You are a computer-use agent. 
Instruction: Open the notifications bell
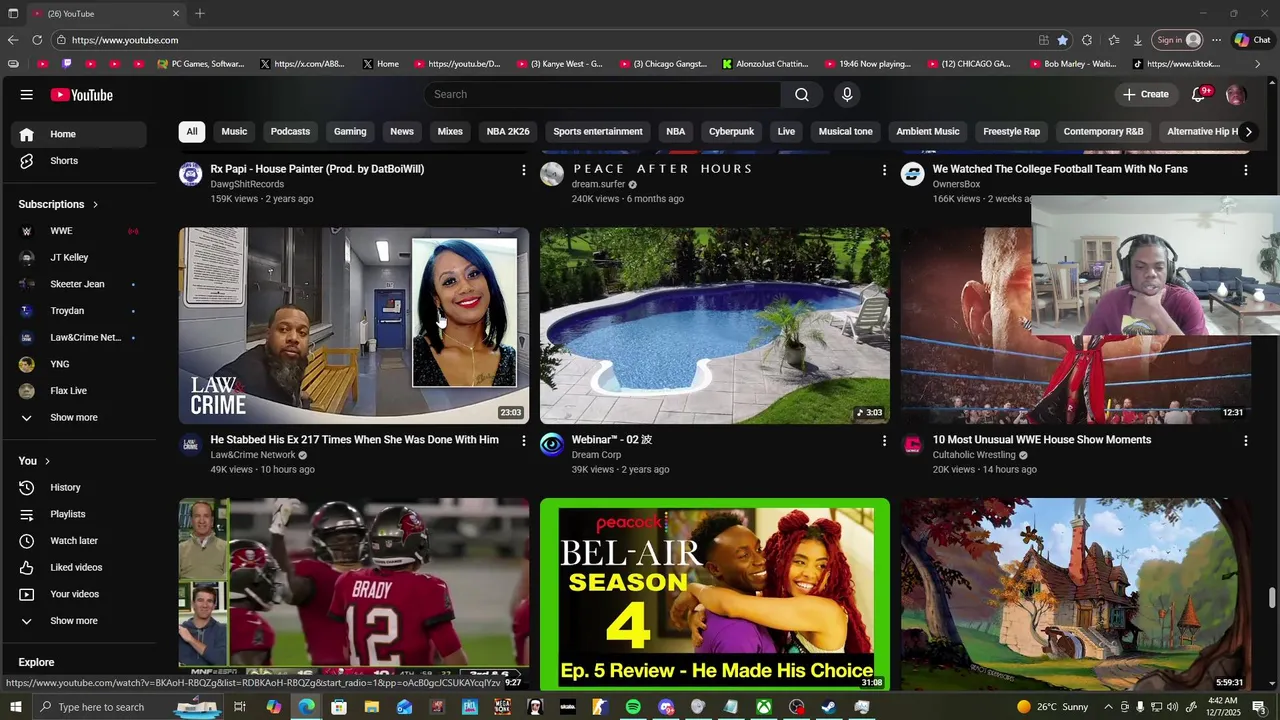pyautogui.click(x=1198, y=94)
